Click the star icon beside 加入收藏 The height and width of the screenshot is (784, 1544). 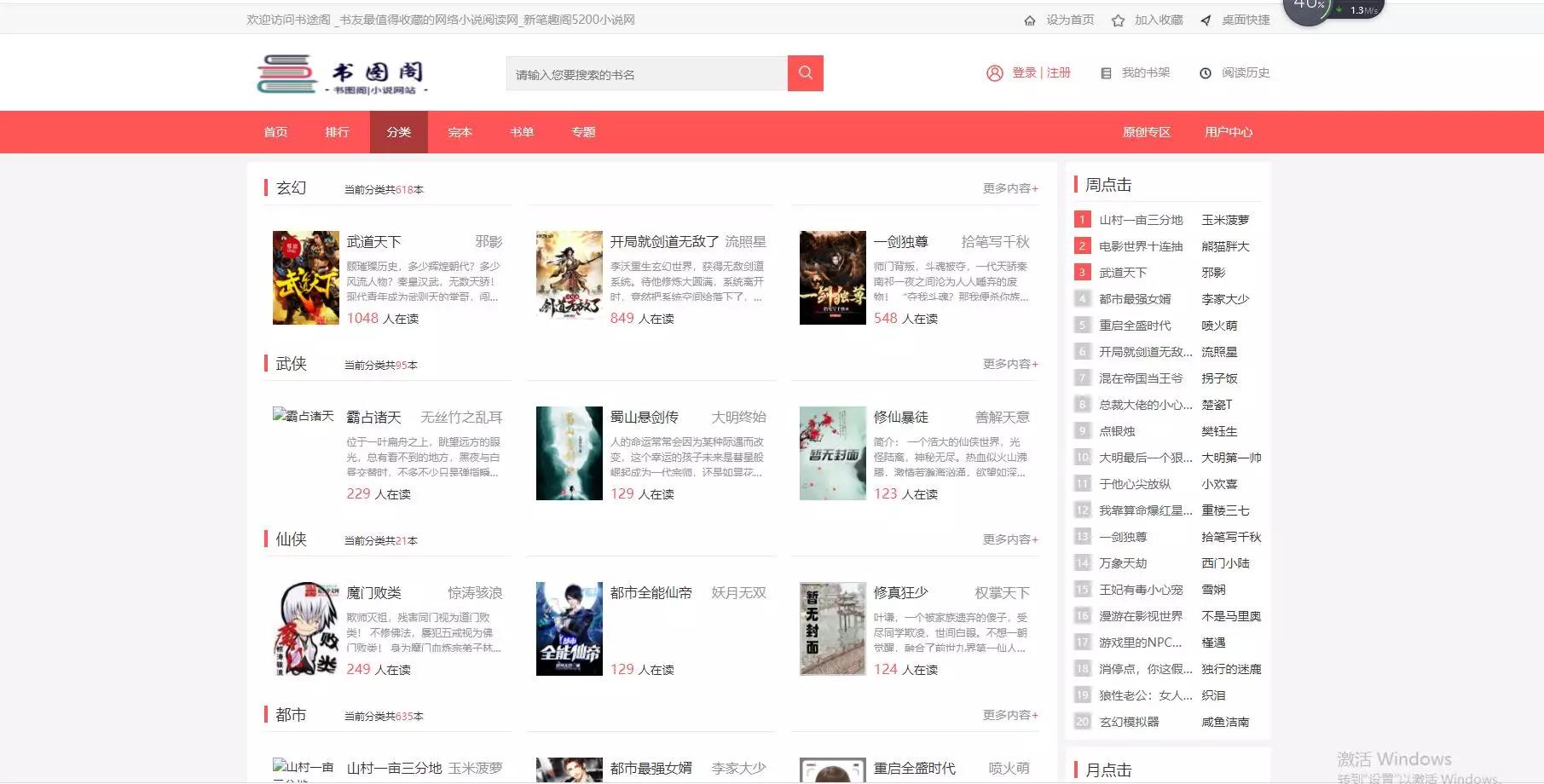tap(1117, 19)
